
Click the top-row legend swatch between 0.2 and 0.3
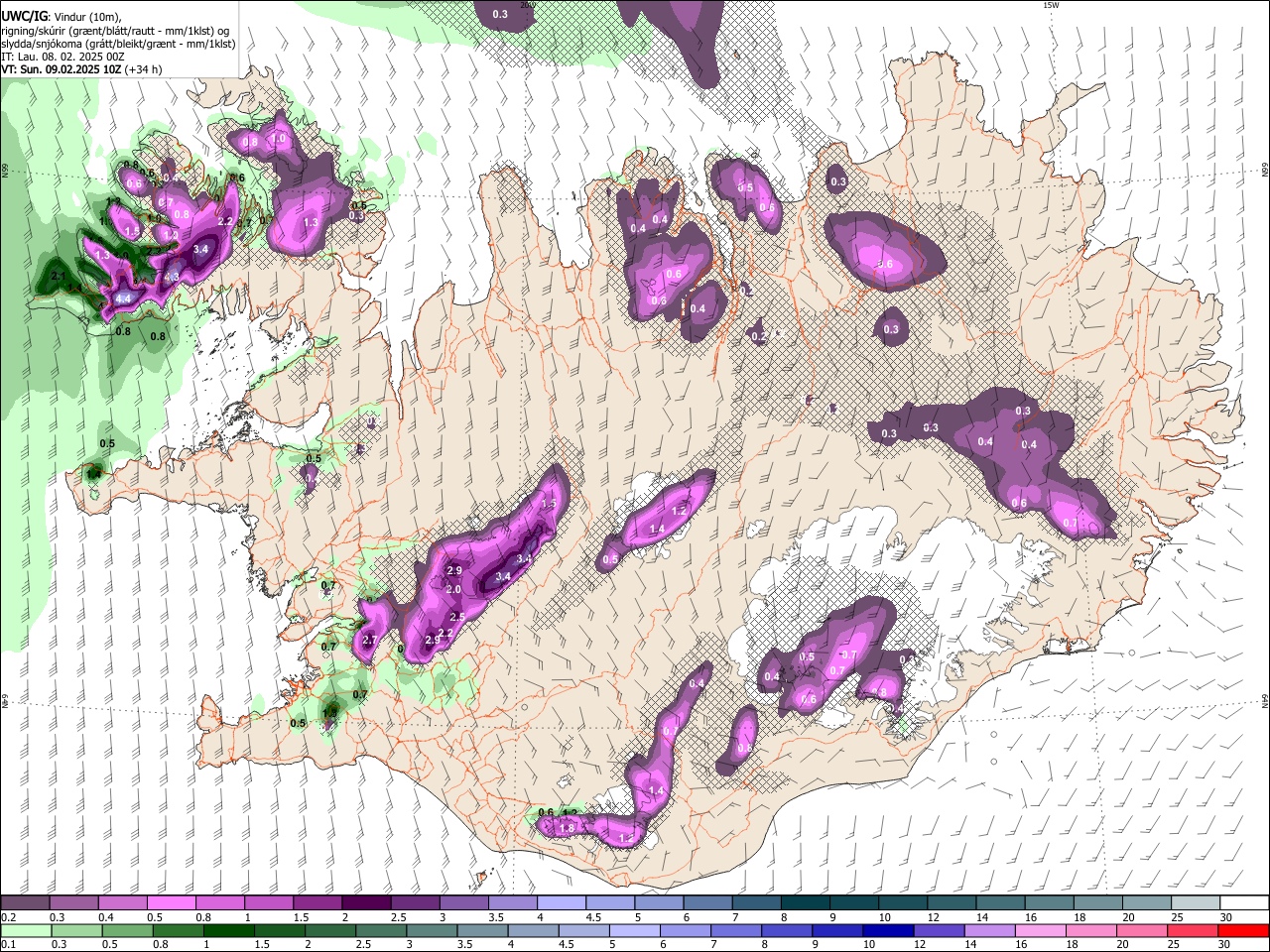coord(25,902)
